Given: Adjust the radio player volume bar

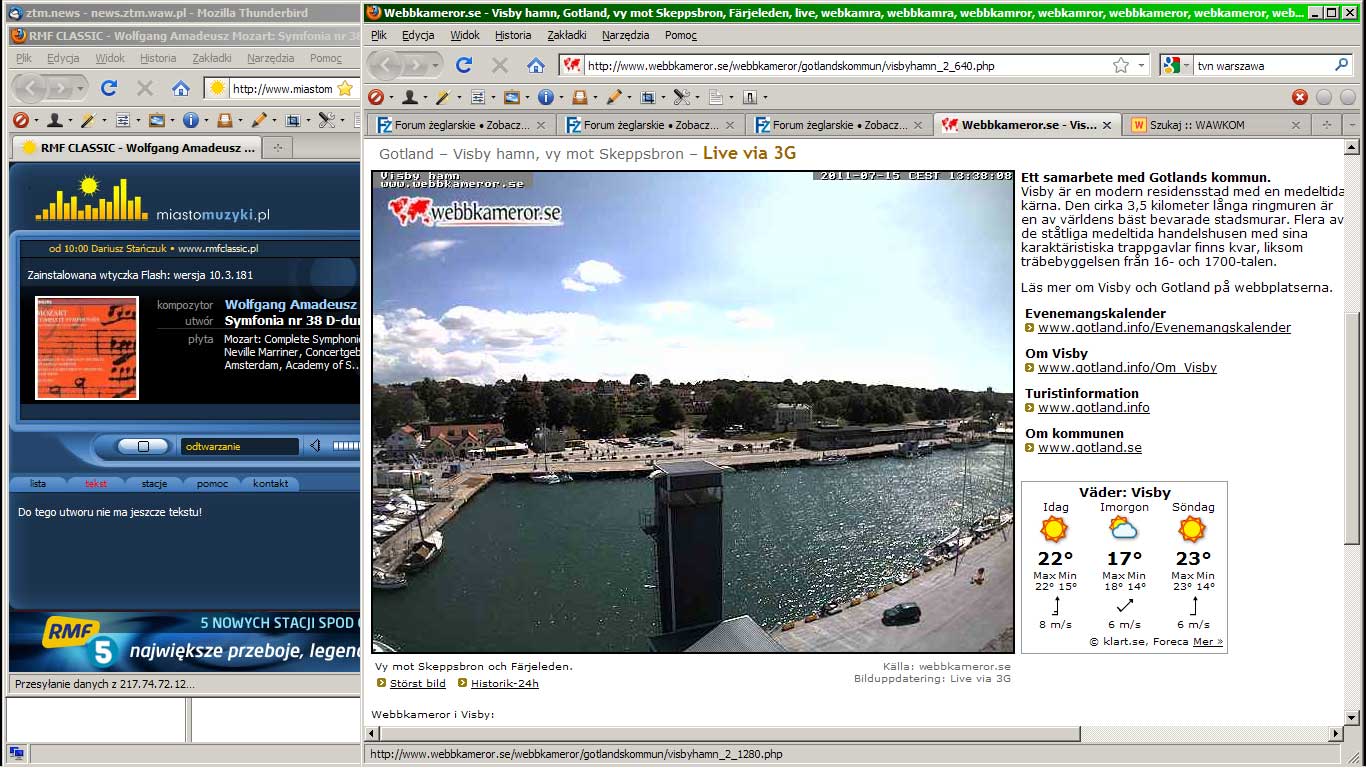Looking at the screenshot, I should pyautogui.click(x=345, y=446).
